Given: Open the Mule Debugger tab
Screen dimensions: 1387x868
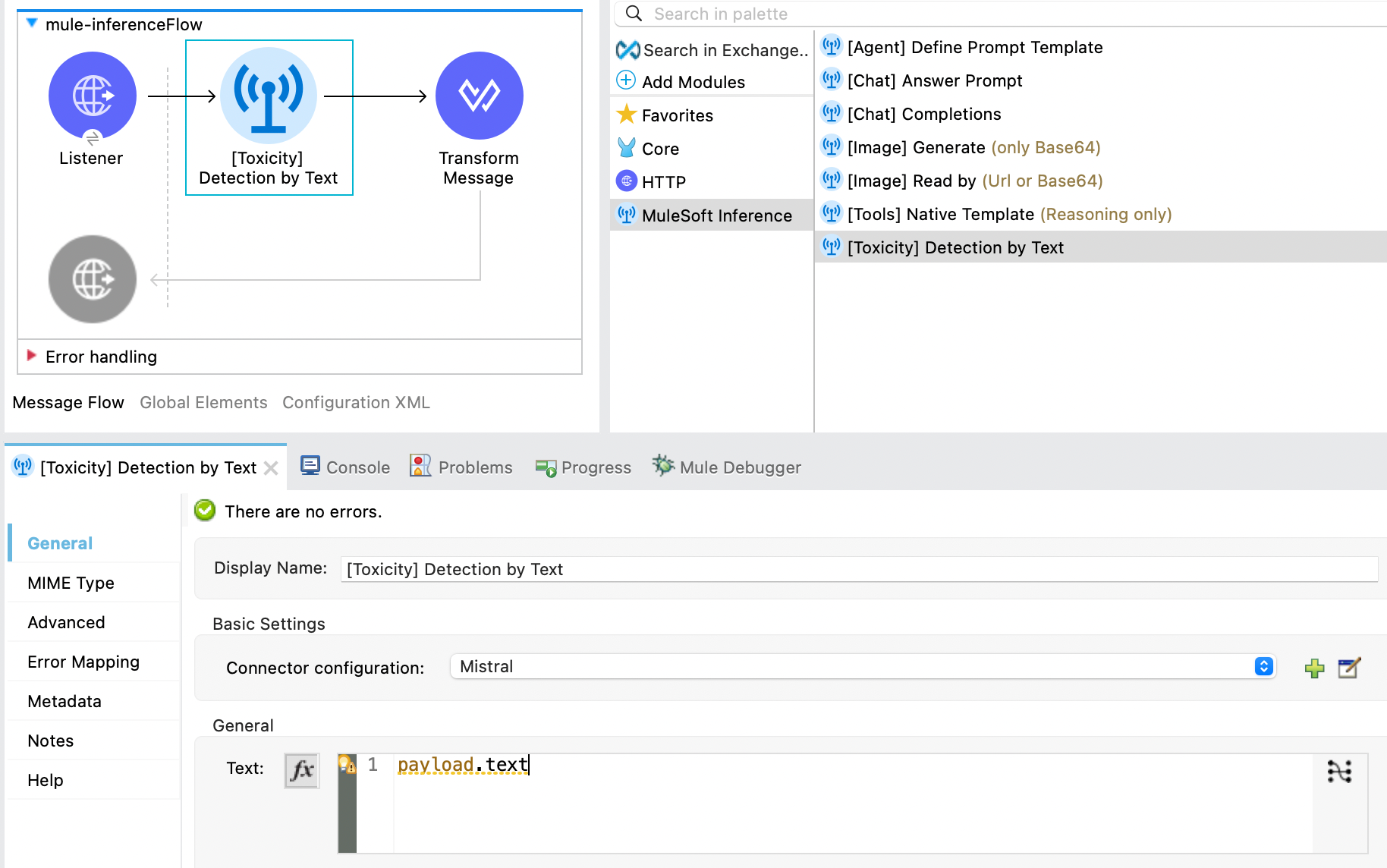Looking at the screenshot, I should pos(727,467).
